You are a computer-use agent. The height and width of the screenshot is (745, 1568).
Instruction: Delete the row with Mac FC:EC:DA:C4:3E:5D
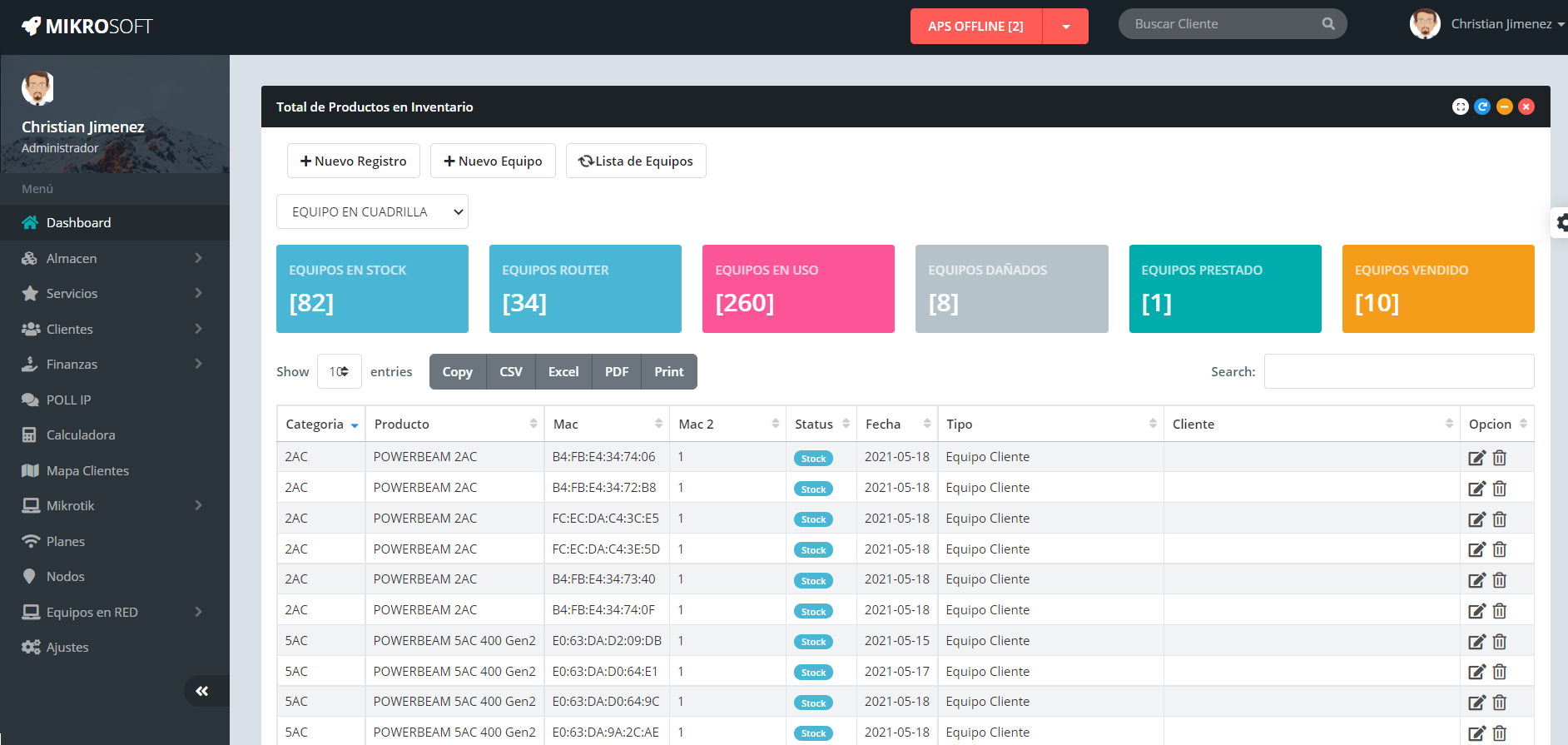point(1500,549)
